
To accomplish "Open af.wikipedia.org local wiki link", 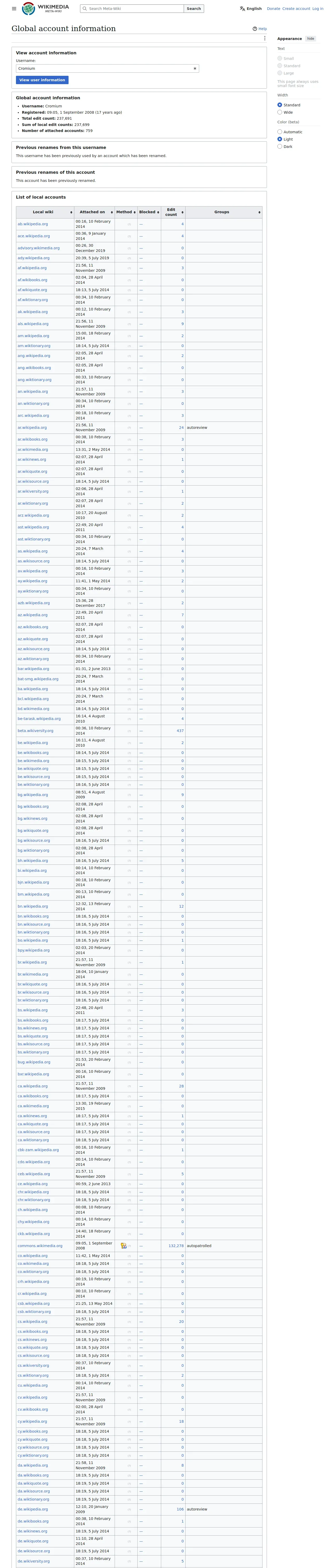I will (x=32, y=268).
